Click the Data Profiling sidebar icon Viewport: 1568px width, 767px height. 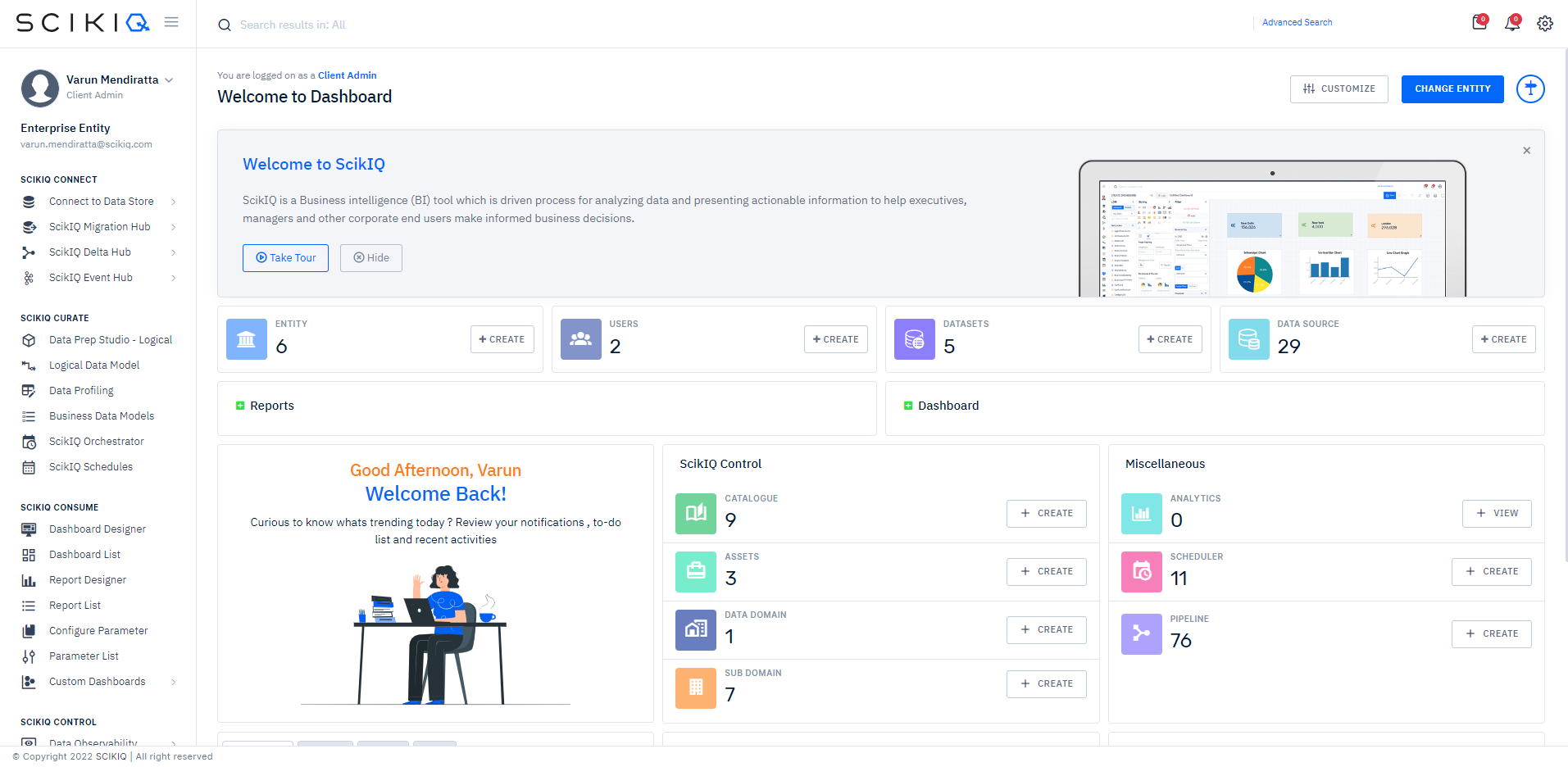click(29, 391)
